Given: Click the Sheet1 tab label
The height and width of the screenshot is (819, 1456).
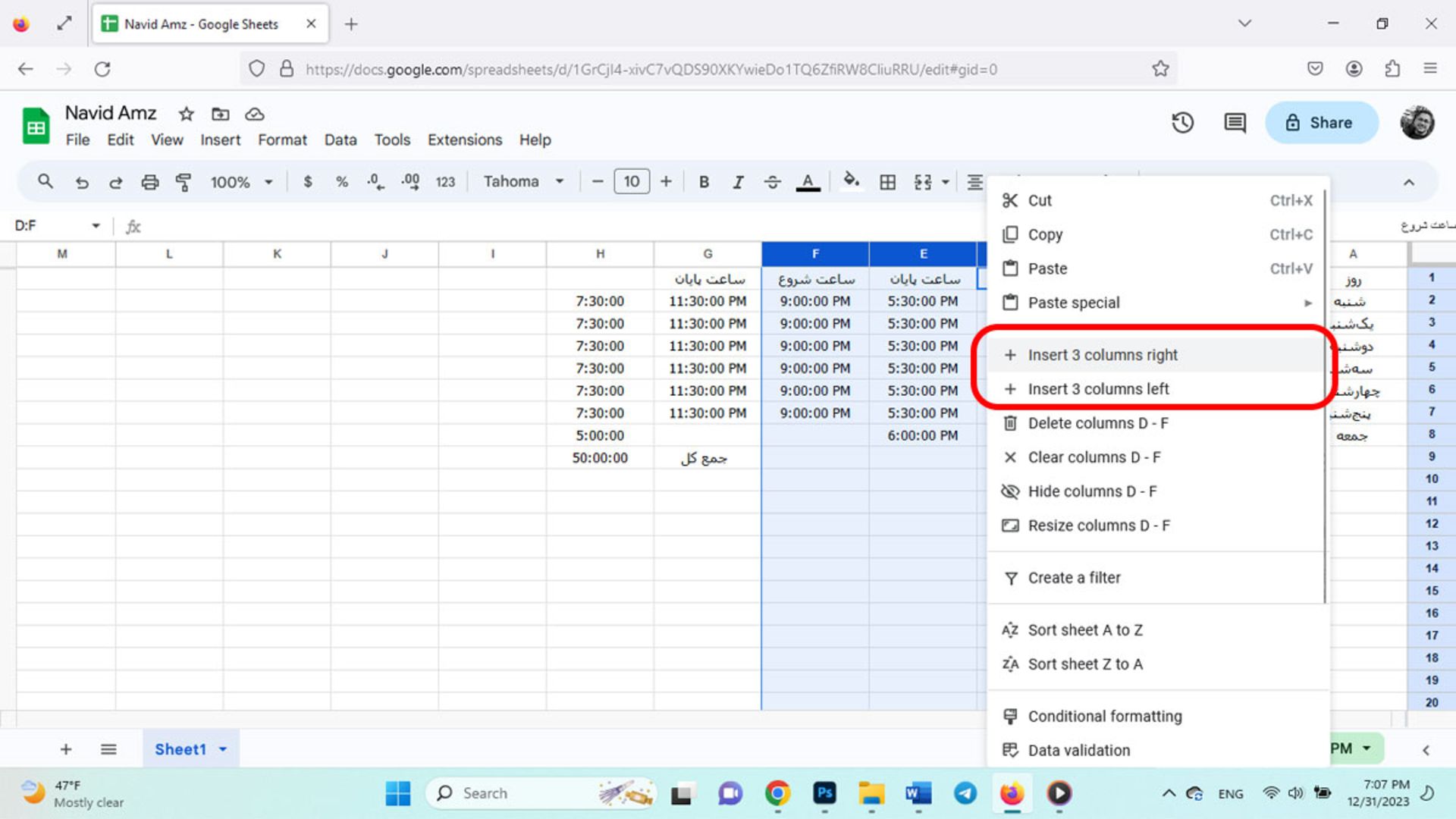Looking at the screenshot, I should (x=181, y=748).
